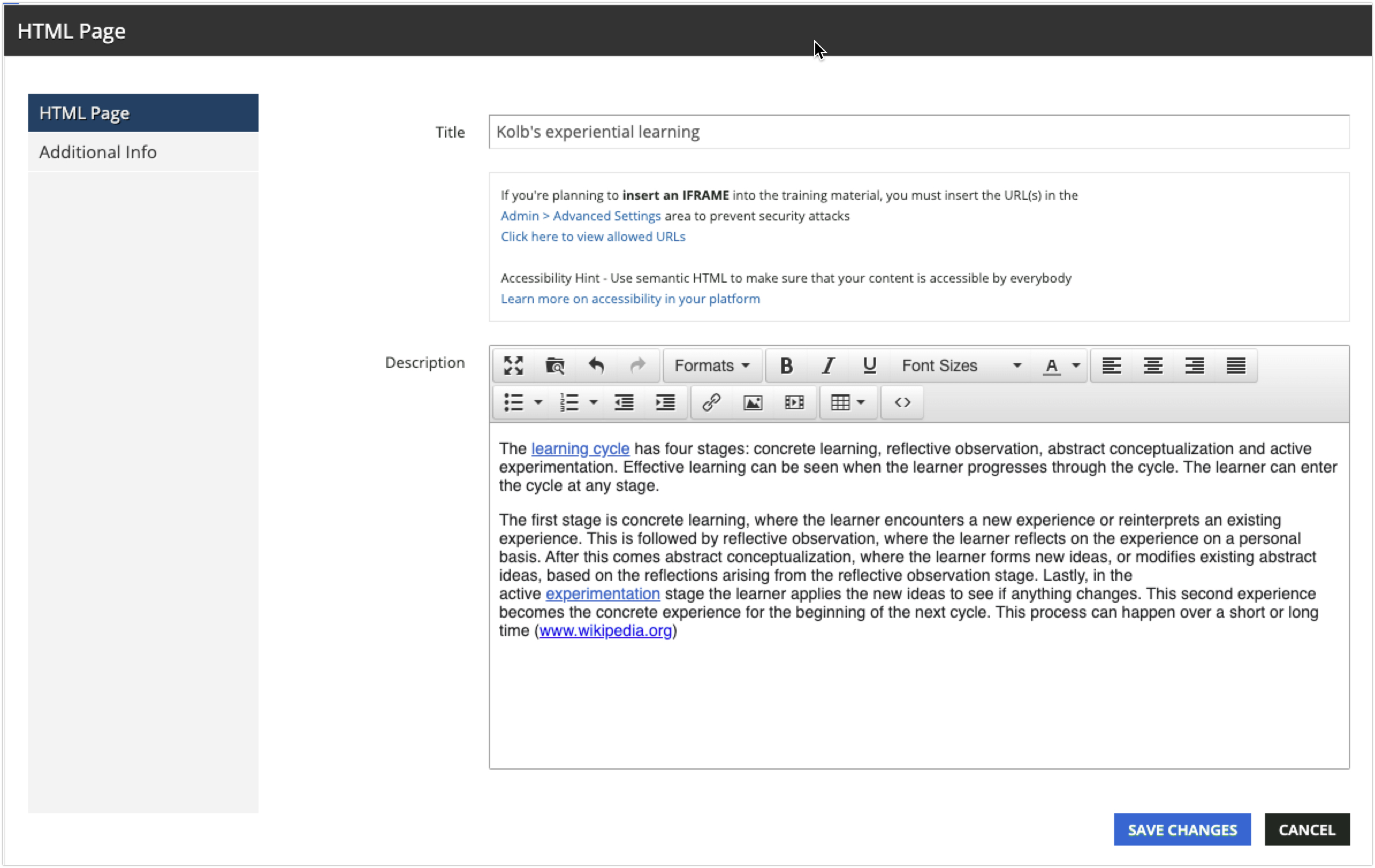Undo the last edit

596,365
